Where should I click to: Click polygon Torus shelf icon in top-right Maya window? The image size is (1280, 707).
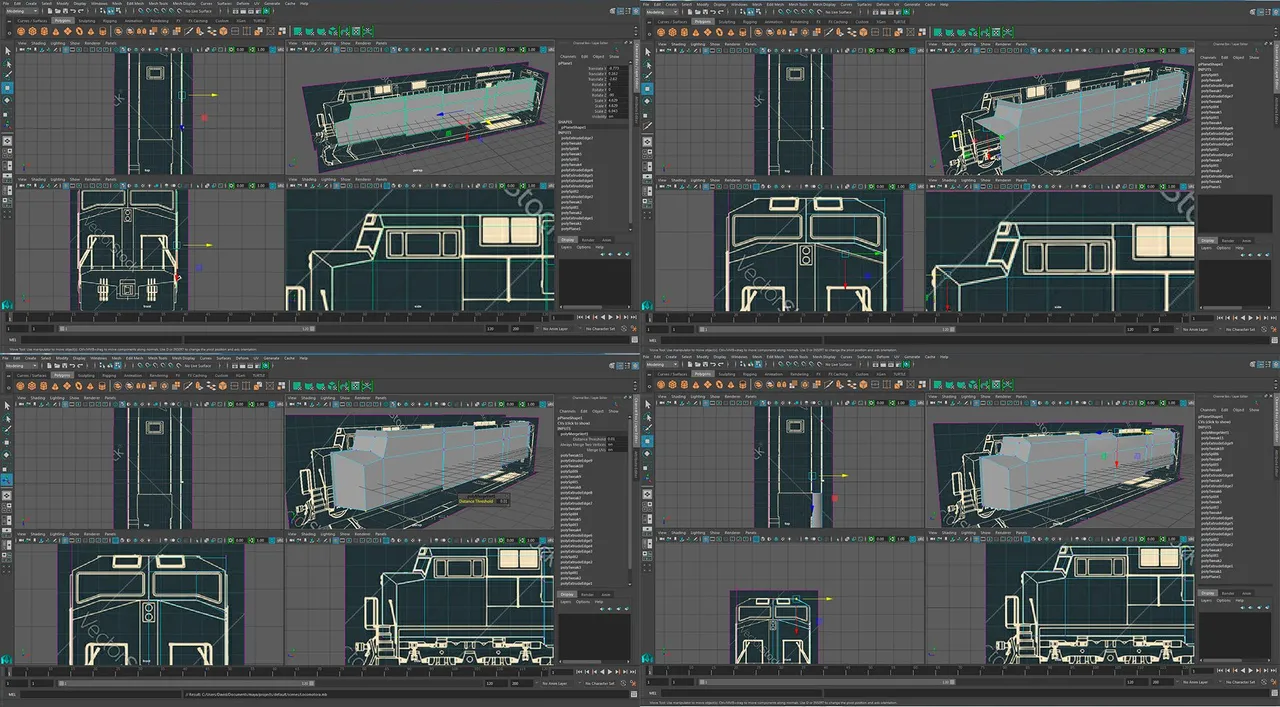[719, 31]
